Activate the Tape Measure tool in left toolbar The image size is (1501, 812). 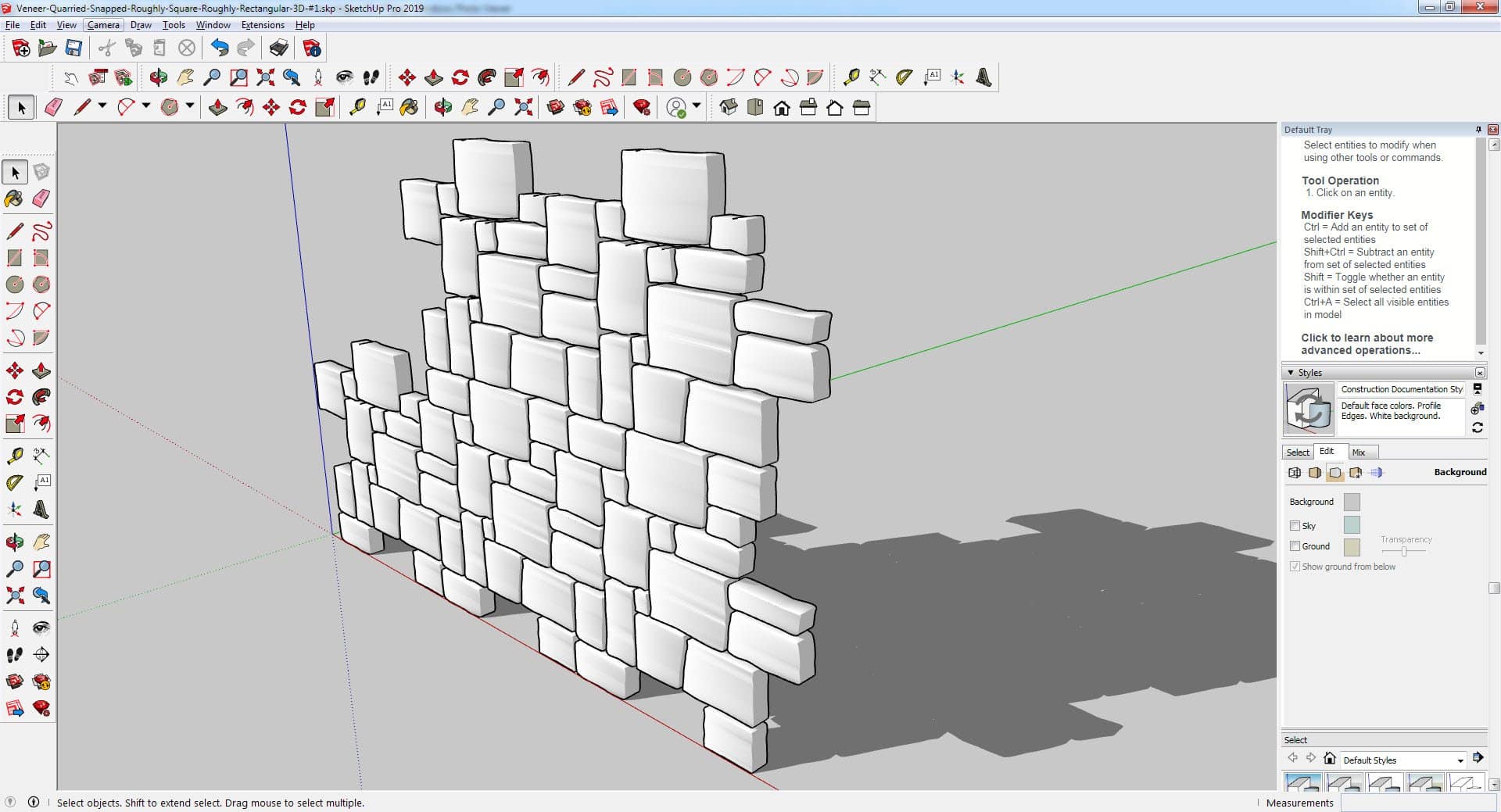tap(14, 456)
